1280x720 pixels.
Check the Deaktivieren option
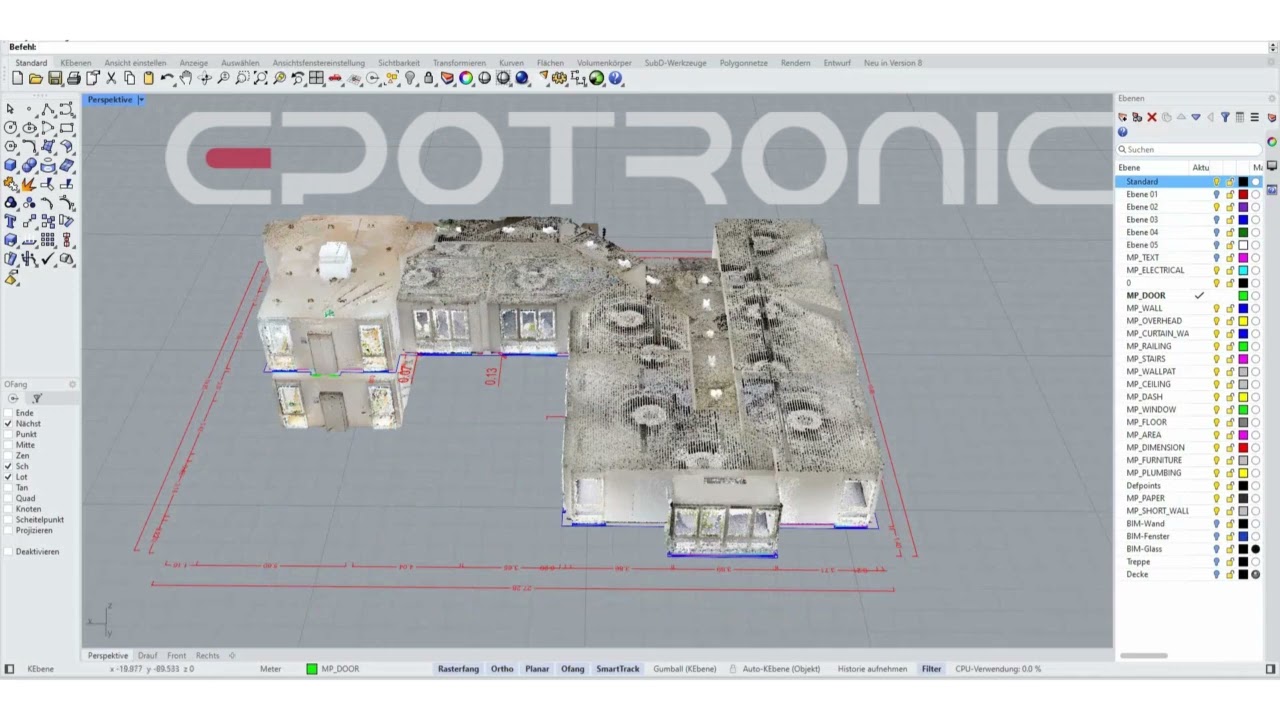[x=8, y=552]
